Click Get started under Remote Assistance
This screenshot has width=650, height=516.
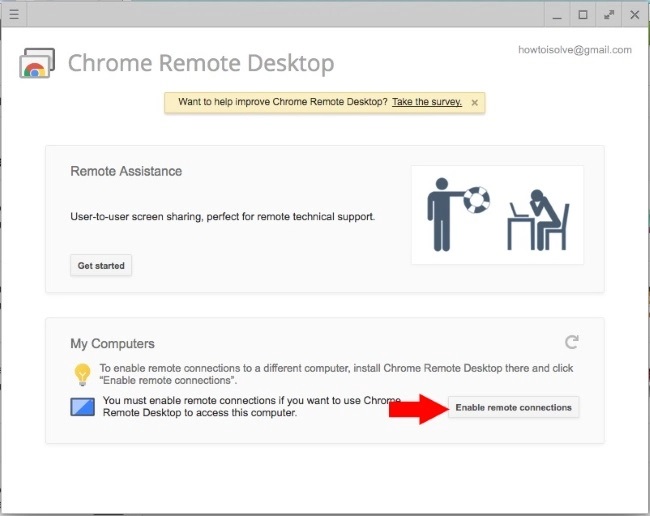(101, 265)
